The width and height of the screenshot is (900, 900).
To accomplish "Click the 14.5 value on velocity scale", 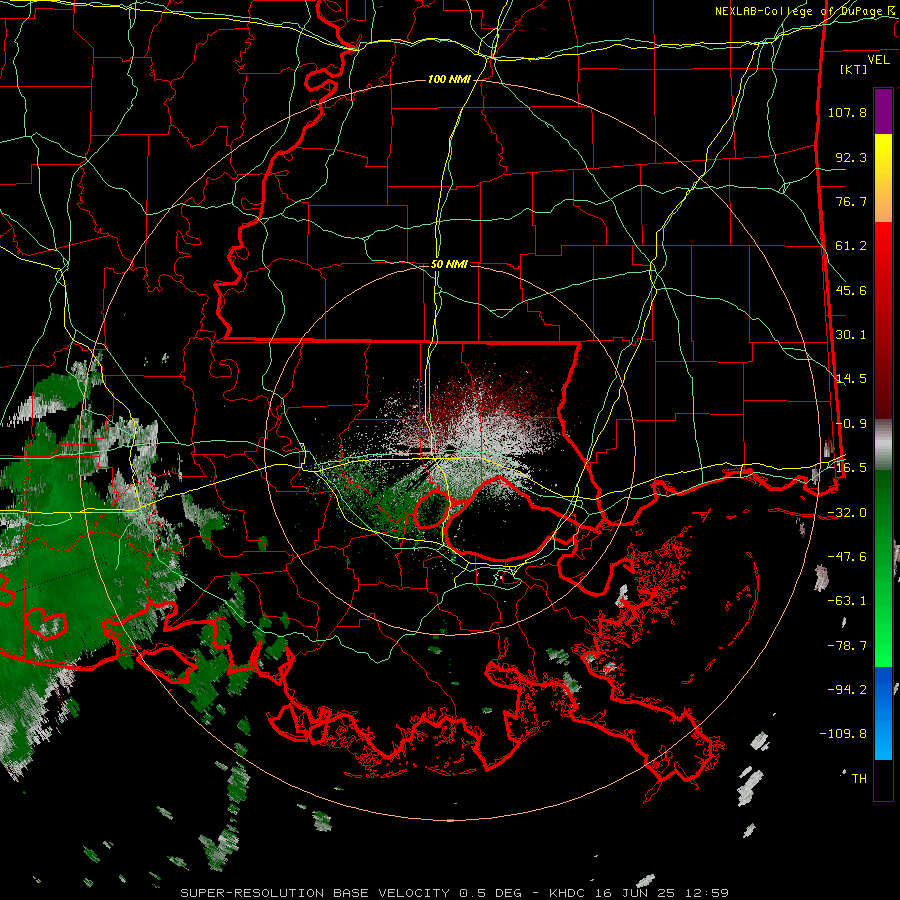I will 851,379.
